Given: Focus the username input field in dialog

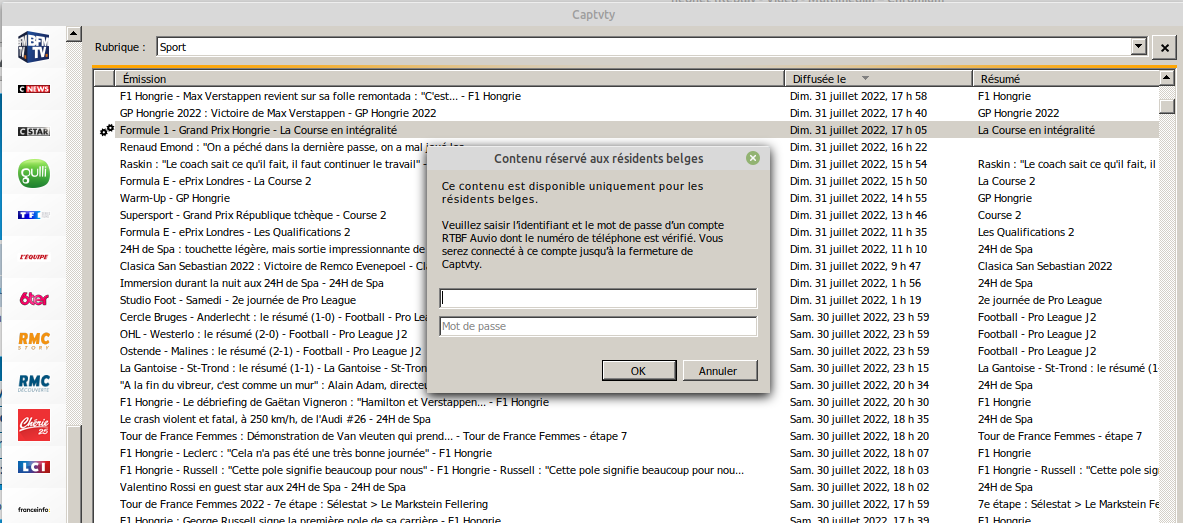Looking at the screenshot, I should tap(598, 298).
